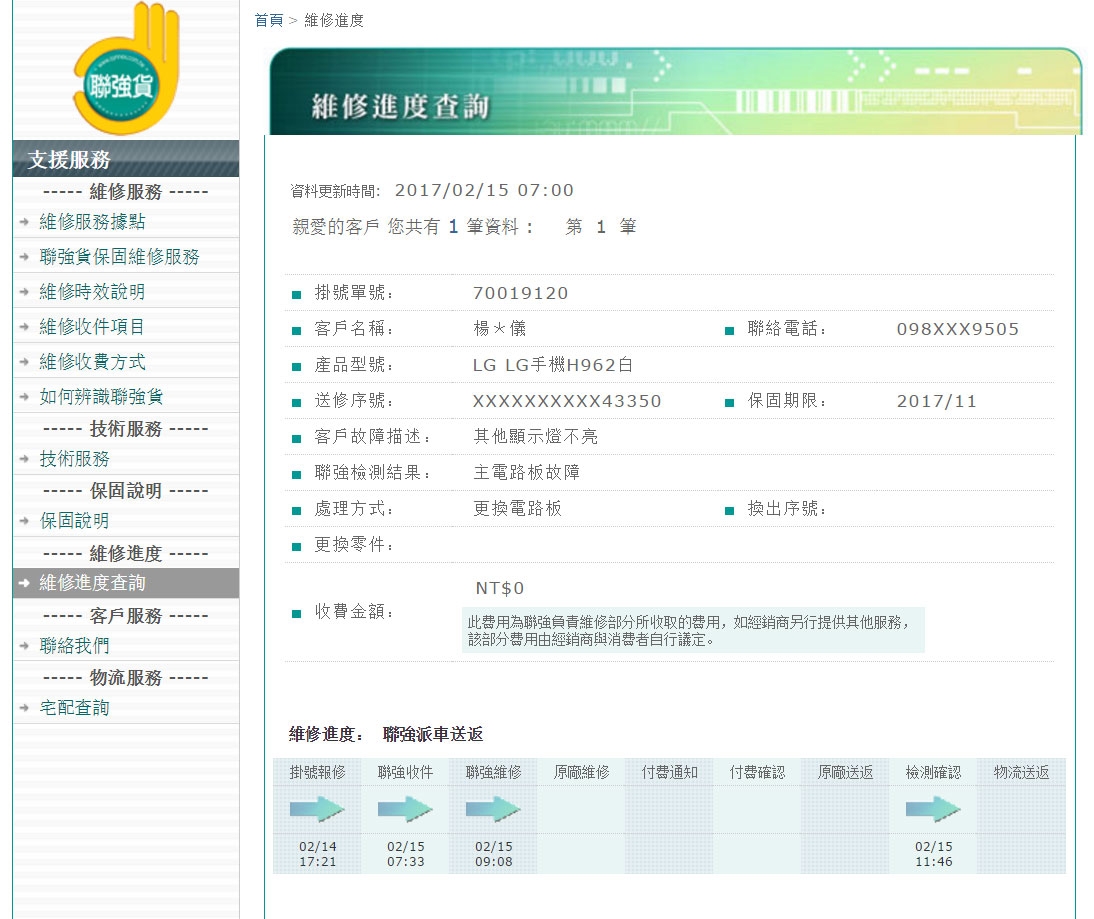Click the arrow icon under 掛號報修
The image size is (1094, 919).
pos(317,809)
